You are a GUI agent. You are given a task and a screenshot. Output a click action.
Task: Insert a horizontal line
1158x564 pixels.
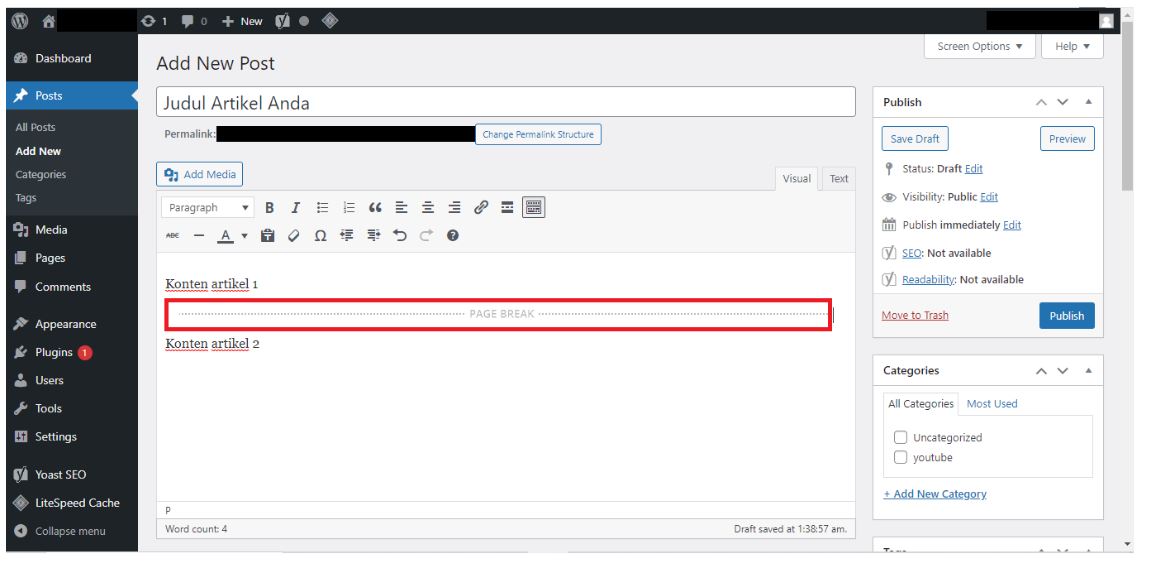pyautogui.click(x=198, y=235)
